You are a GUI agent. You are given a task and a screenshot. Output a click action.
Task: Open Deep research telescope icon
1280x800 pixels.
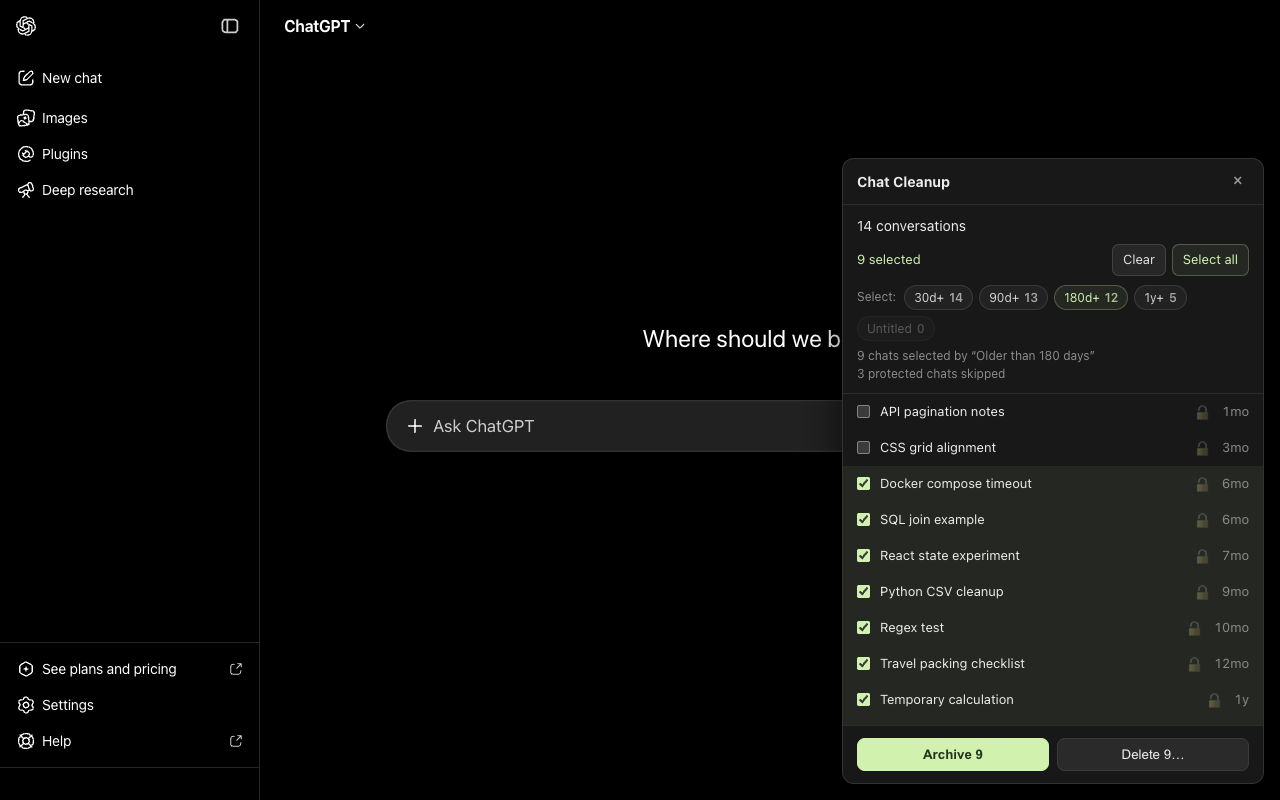(26, 190)
